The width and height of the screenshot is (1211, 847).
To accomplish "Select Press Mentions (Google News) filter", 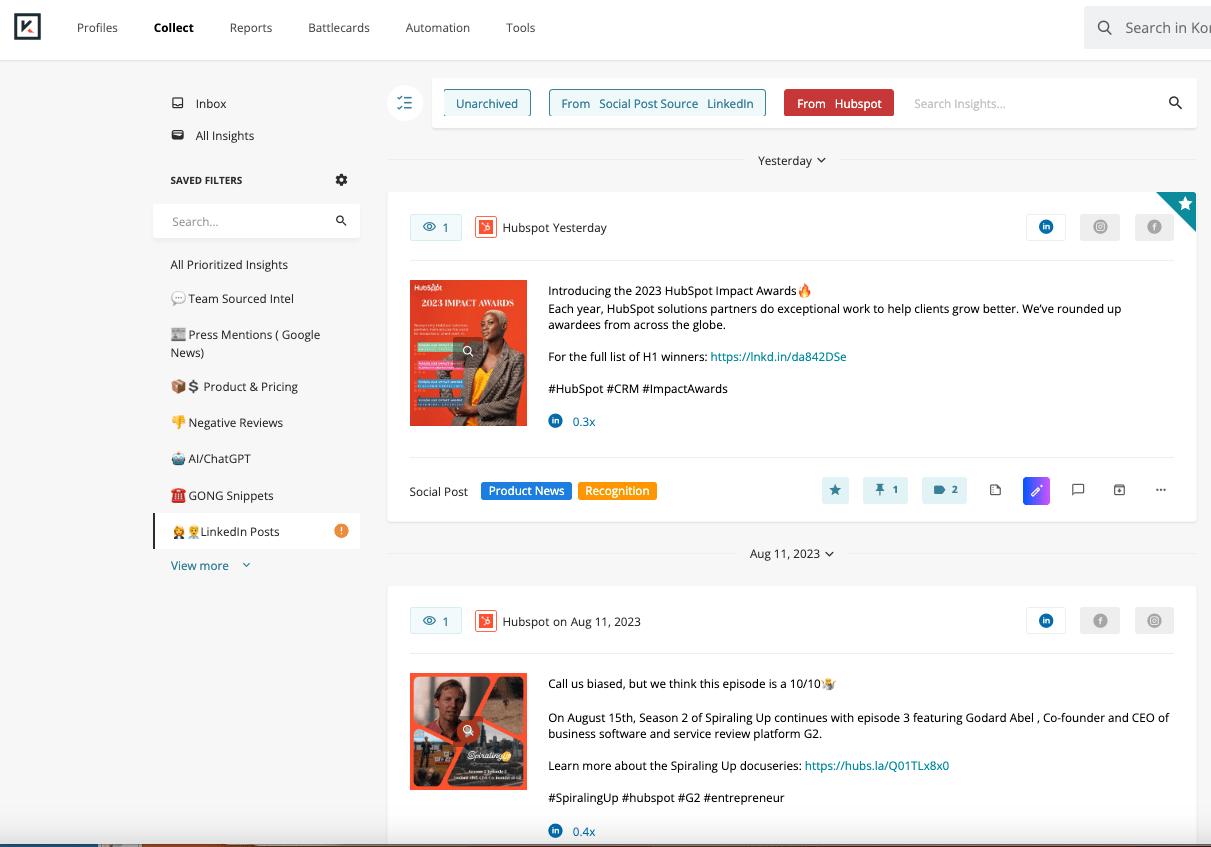I will click(246, 343).
